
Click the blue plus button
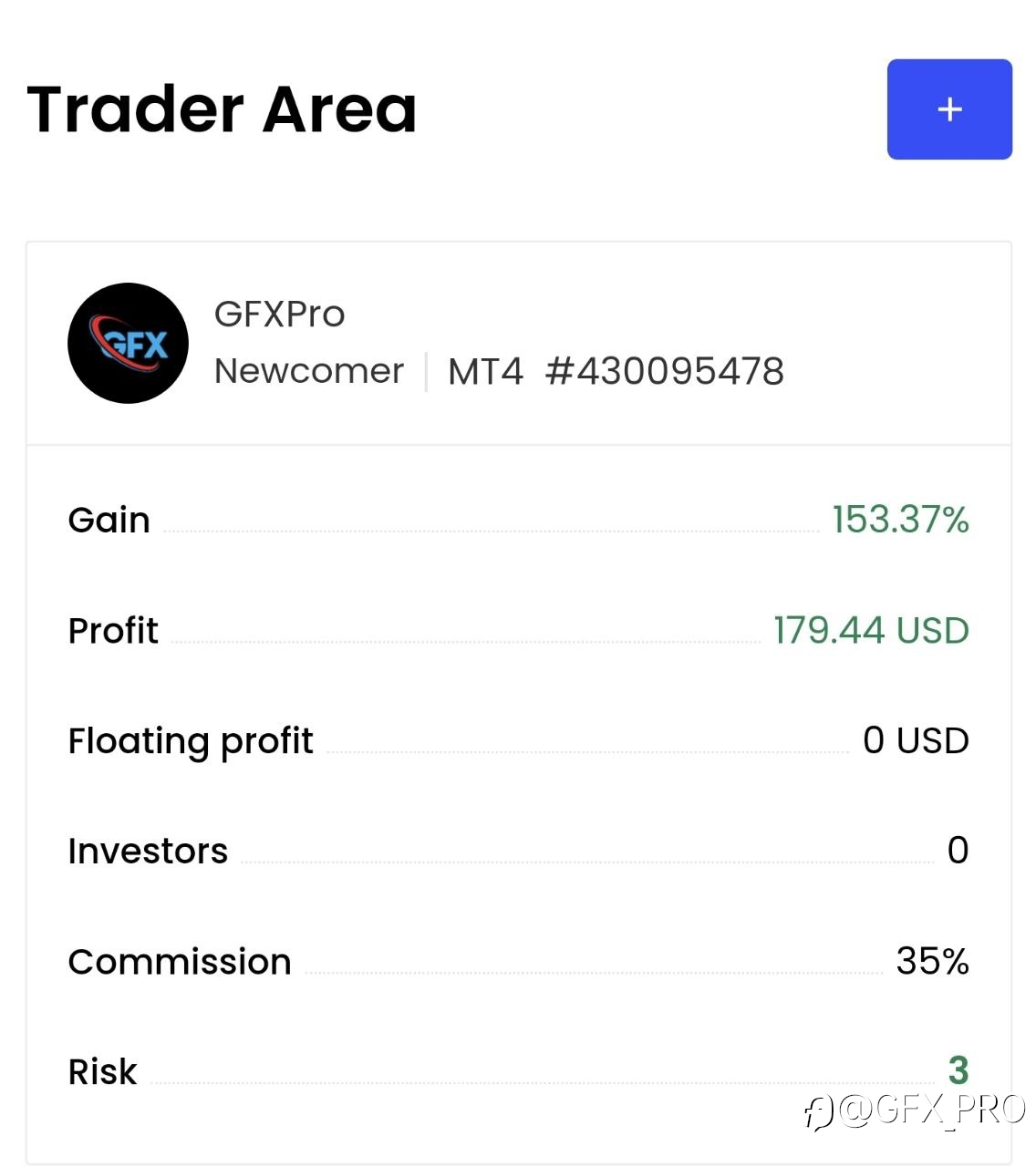[949, 109]
